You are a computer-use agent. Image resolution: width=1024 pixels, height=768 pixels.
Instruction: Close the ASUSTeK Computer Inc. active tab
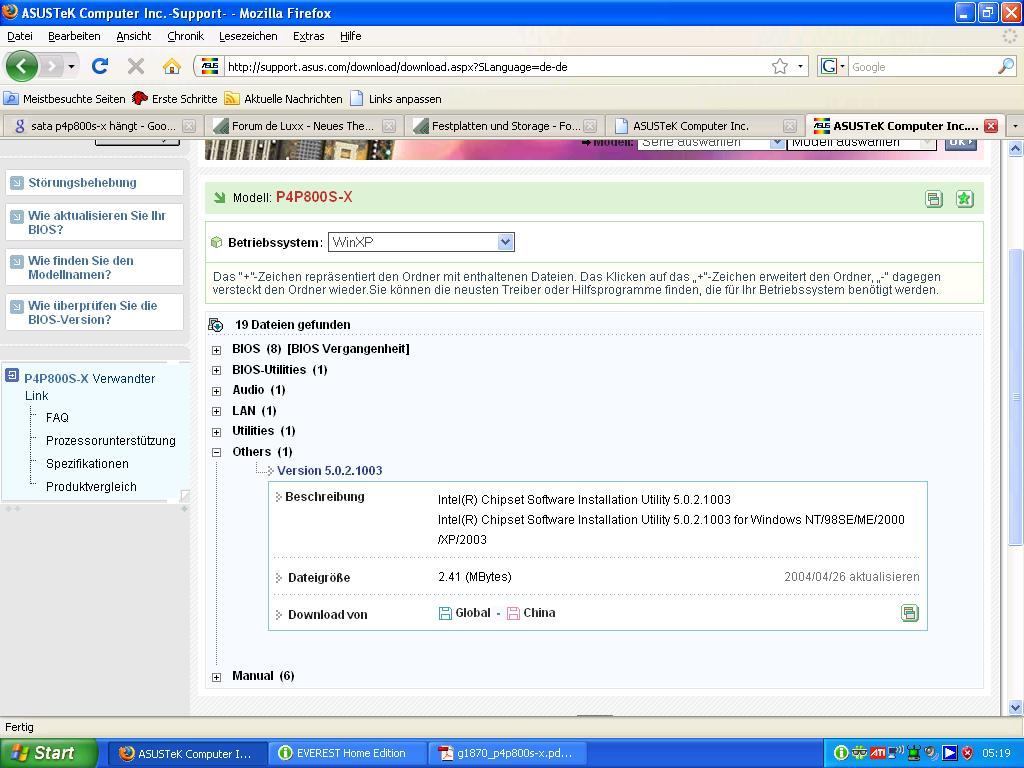[x=991, y=126]
